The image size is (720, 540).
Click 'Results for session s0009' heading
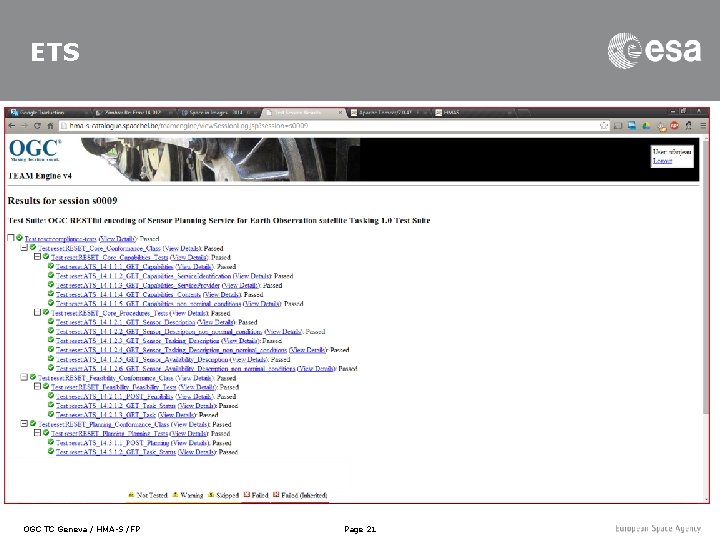(x=62, y=201)
